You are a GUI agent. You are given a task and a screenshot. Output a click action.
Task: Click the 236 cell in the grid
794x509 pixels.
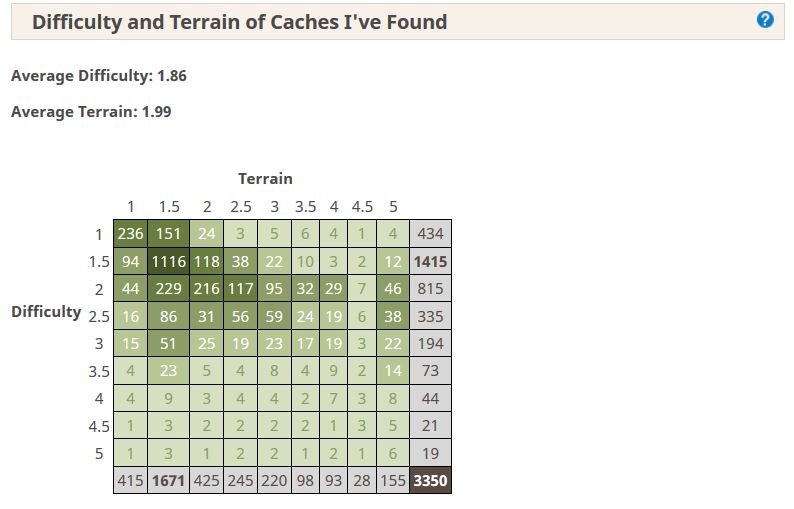(x=130, y=234)
